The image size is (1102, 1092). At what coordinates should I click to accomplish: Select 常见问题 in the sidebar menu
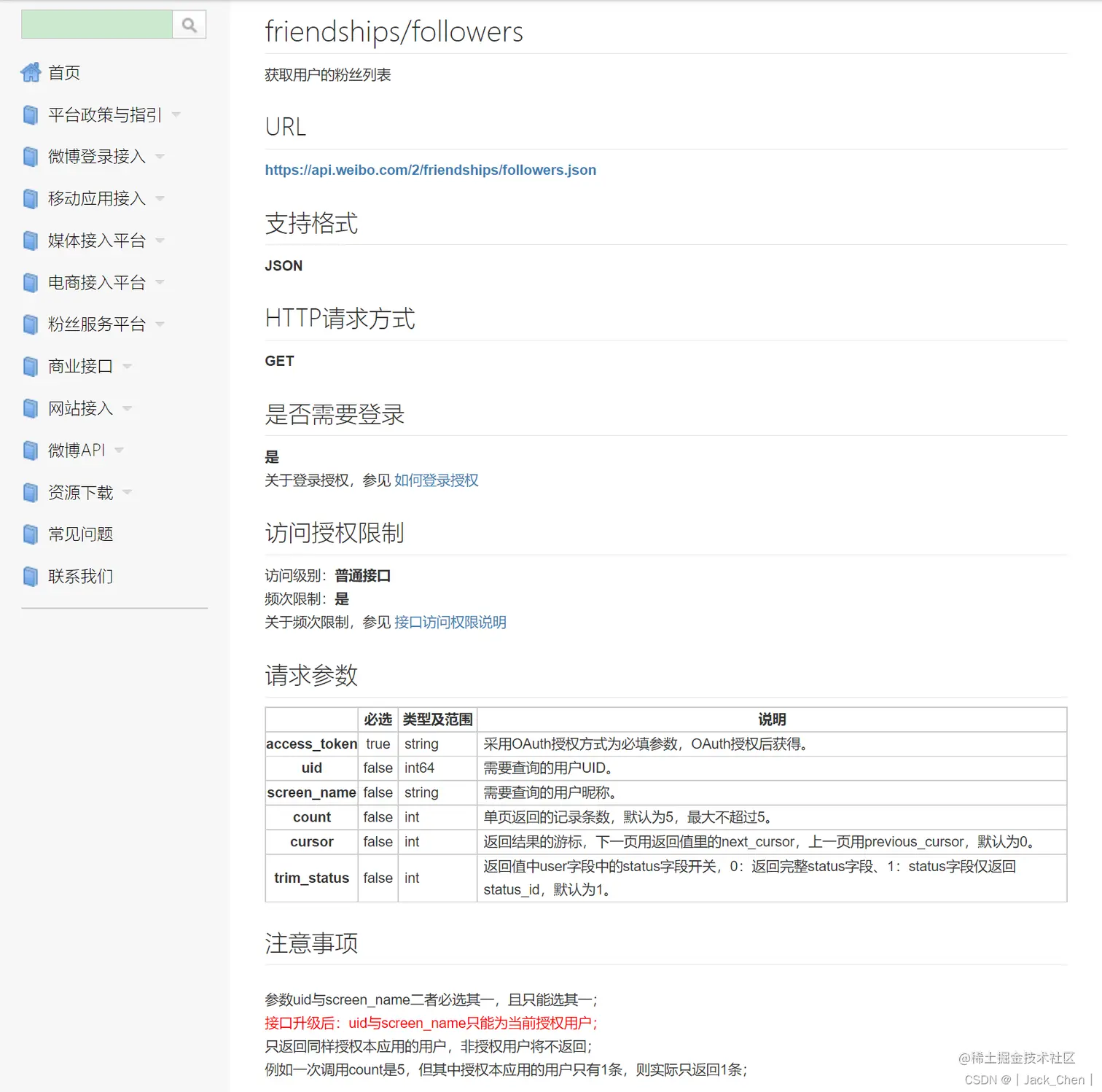tap(79, 534)
